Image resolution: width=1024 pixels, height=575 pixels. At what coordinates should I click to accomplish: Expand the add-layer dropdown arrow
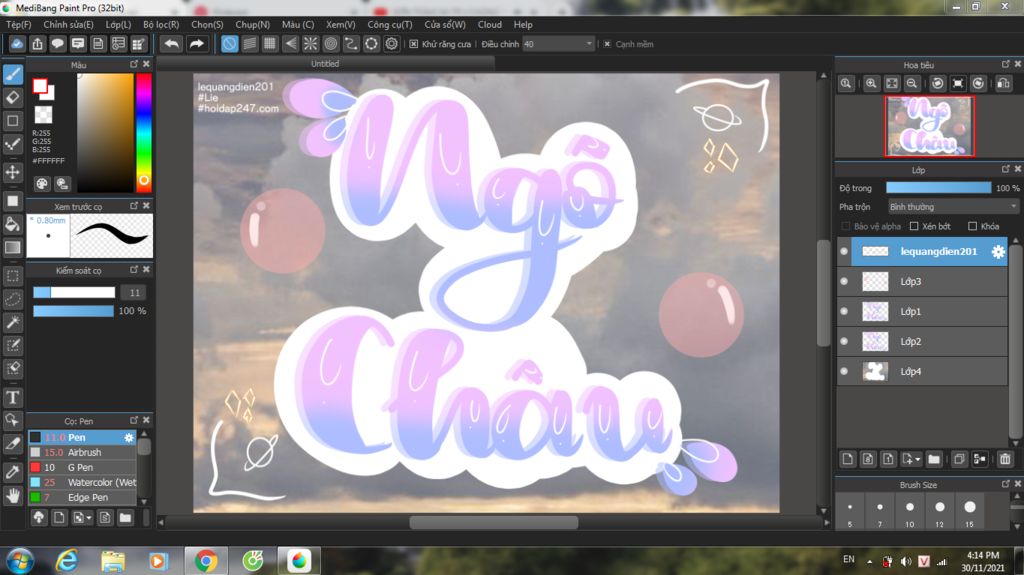point(918,459)
